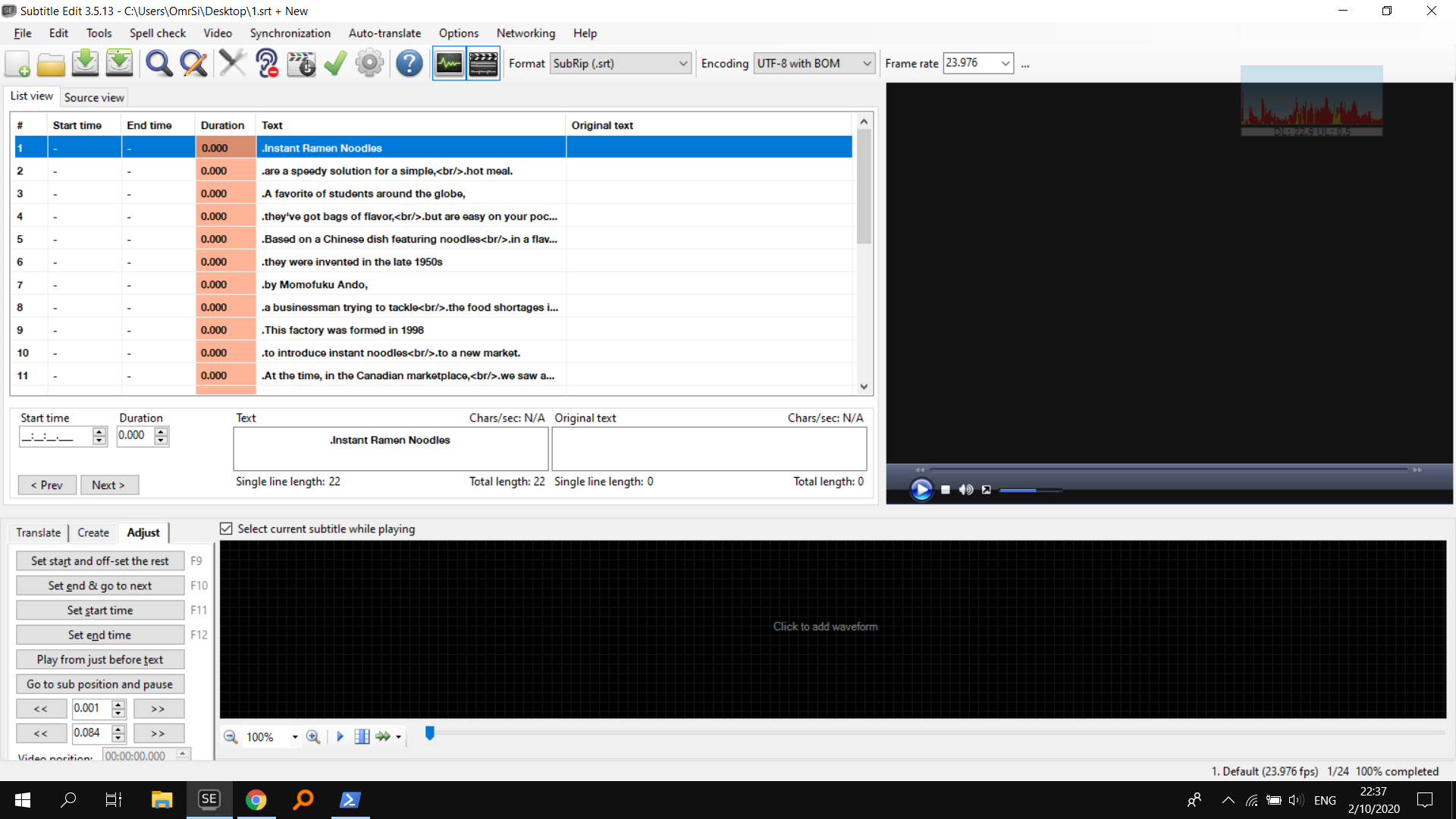This screenshot has width=1456, height=819.
Task: Open the Replace tool
Action: click(193, 63)
